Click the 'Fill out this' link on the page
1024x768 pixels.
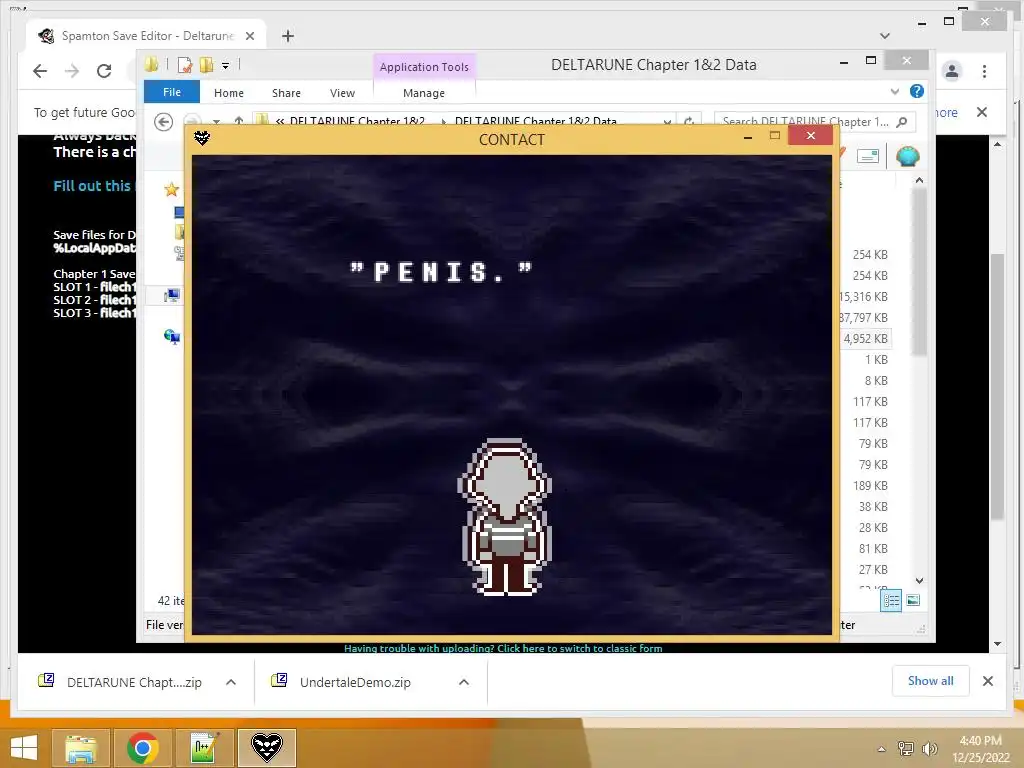pyautogui.click(x=92, y=186)
